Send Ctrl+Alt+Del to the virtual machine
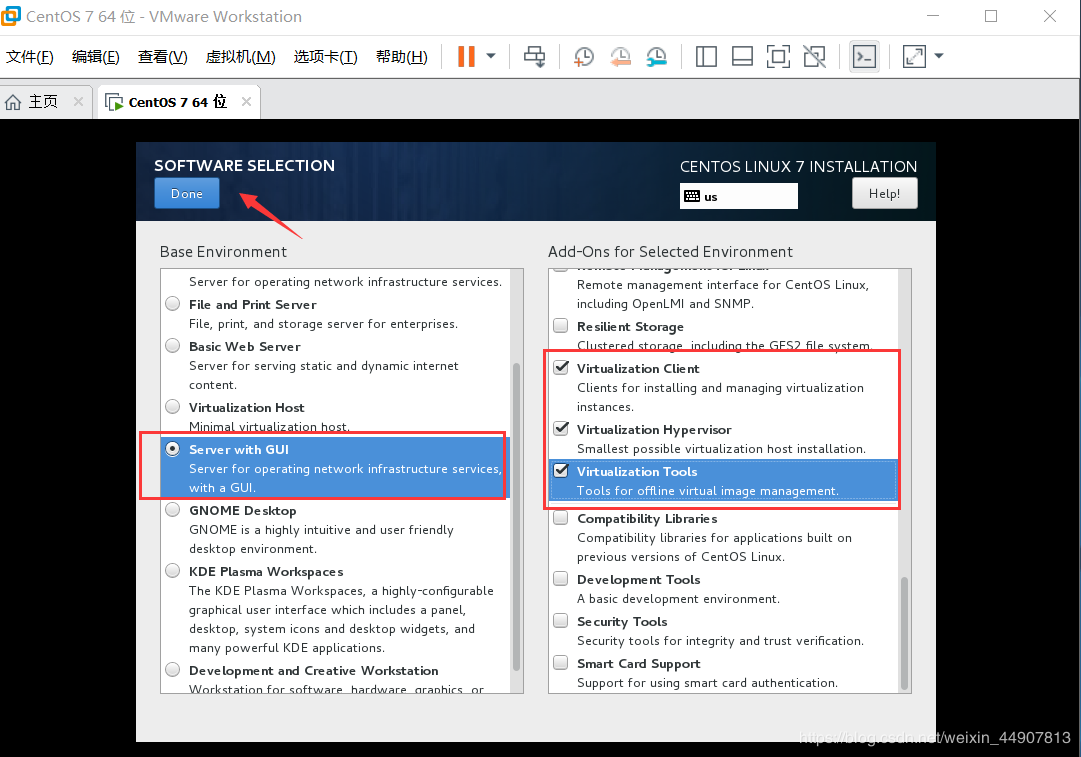This screenshot has height=757, width=1081. click(x=534, y=57)
